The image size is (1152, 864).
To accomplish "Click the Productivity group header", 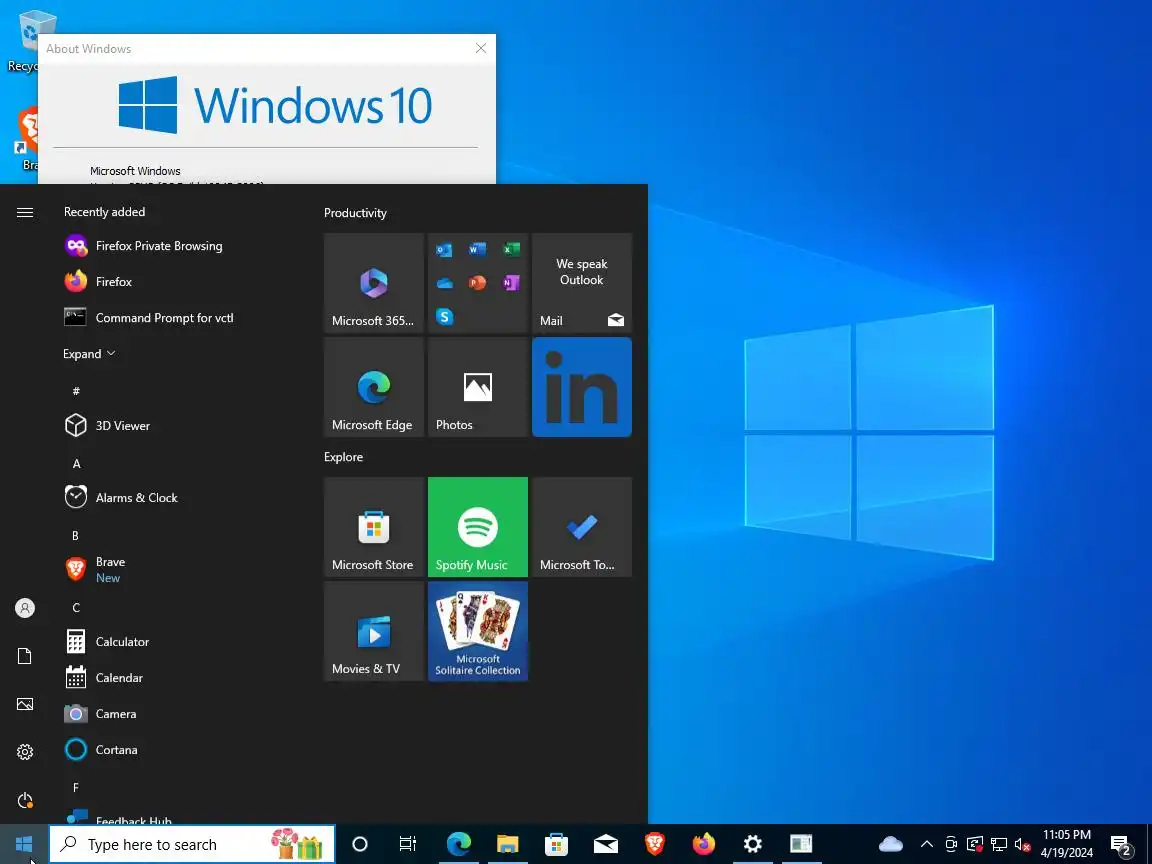I will point(356,213).
